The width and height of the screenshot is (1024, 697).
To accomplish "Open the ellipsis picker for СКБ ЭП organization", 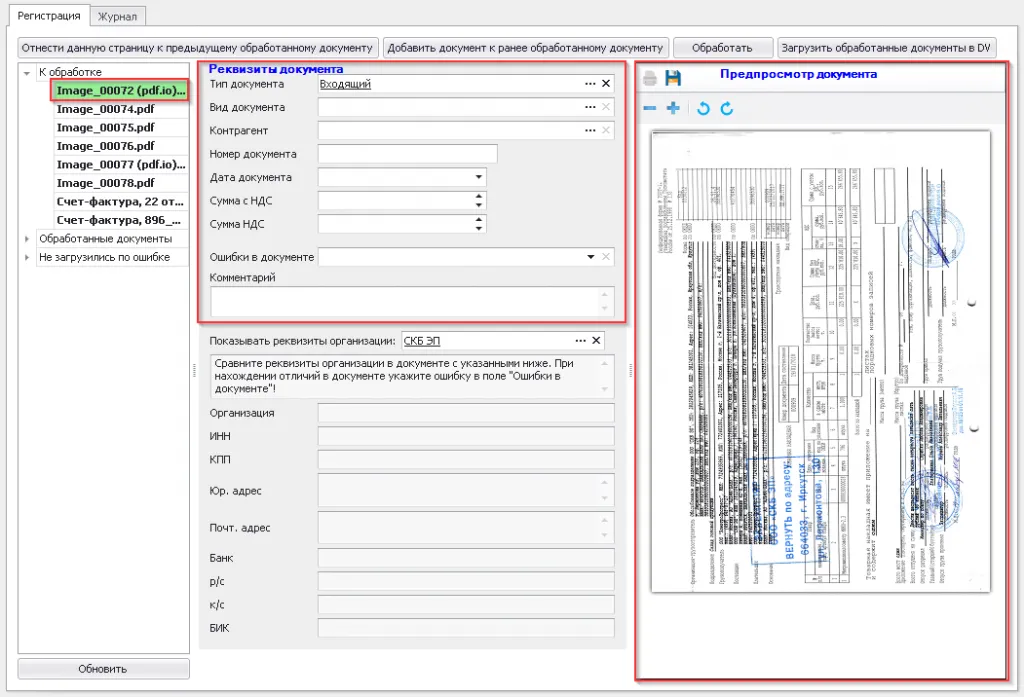I will coord(581,341).
